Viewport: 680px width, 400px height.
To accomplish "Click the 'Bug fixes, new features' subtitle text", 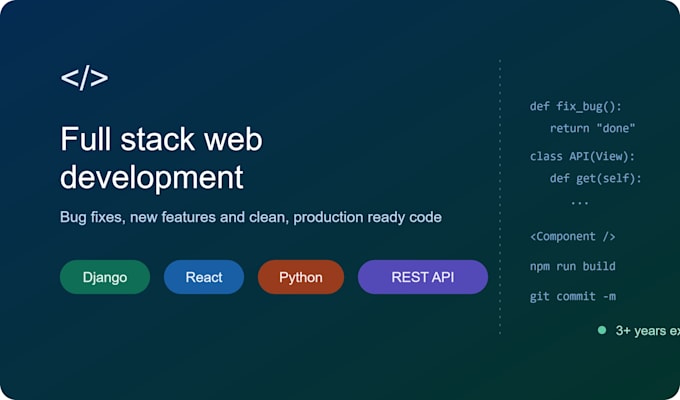I will tap(251, 217).
